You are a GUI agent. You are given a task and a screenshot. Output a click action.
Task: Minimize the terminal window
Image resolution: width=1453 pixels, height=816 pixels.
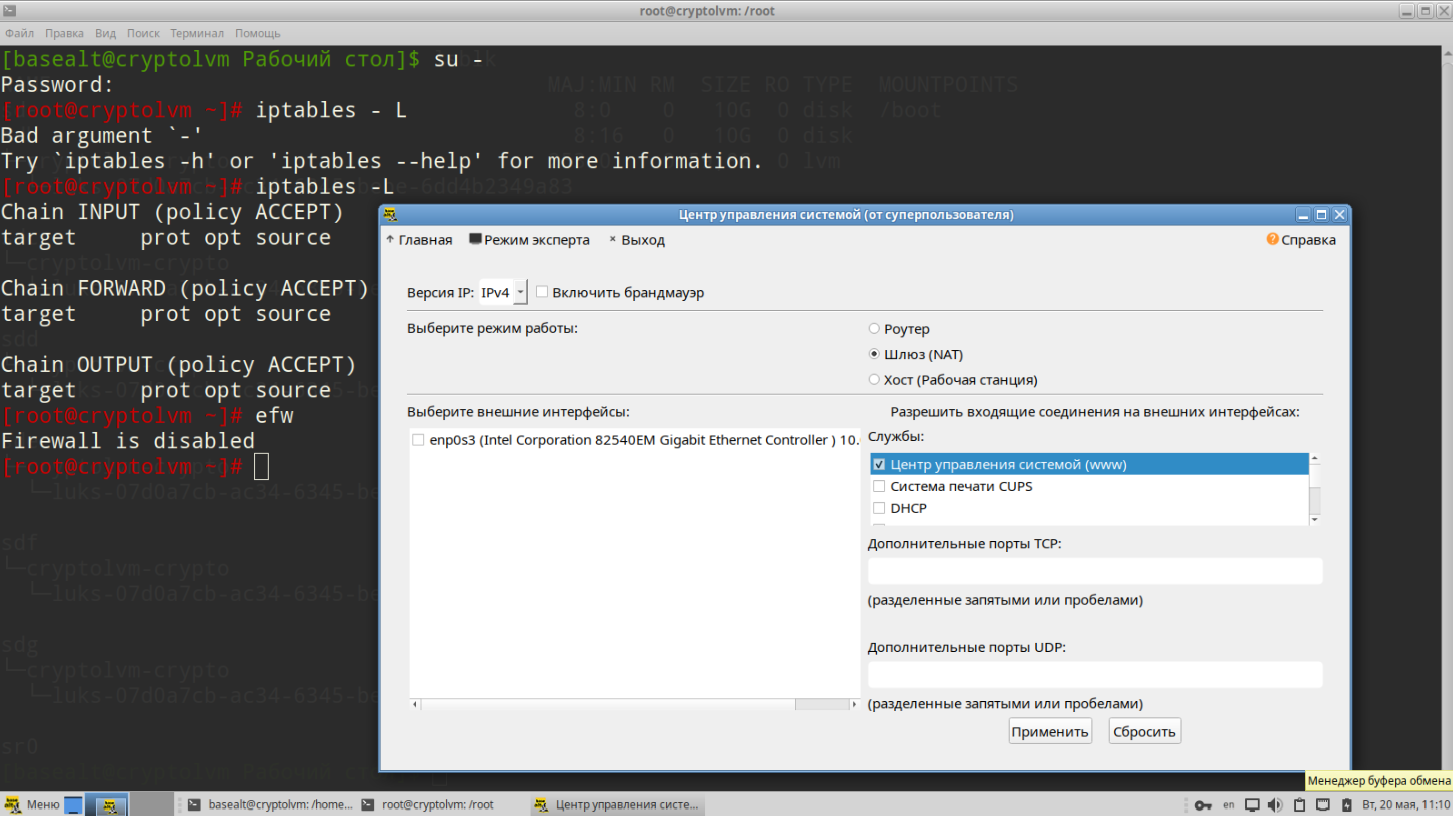[1406, 11]
